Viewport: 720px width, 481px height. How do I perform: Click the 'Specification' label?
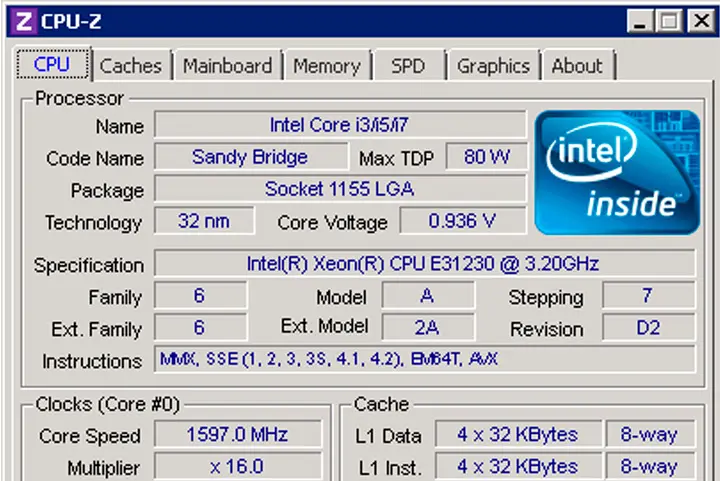[89, 266]
